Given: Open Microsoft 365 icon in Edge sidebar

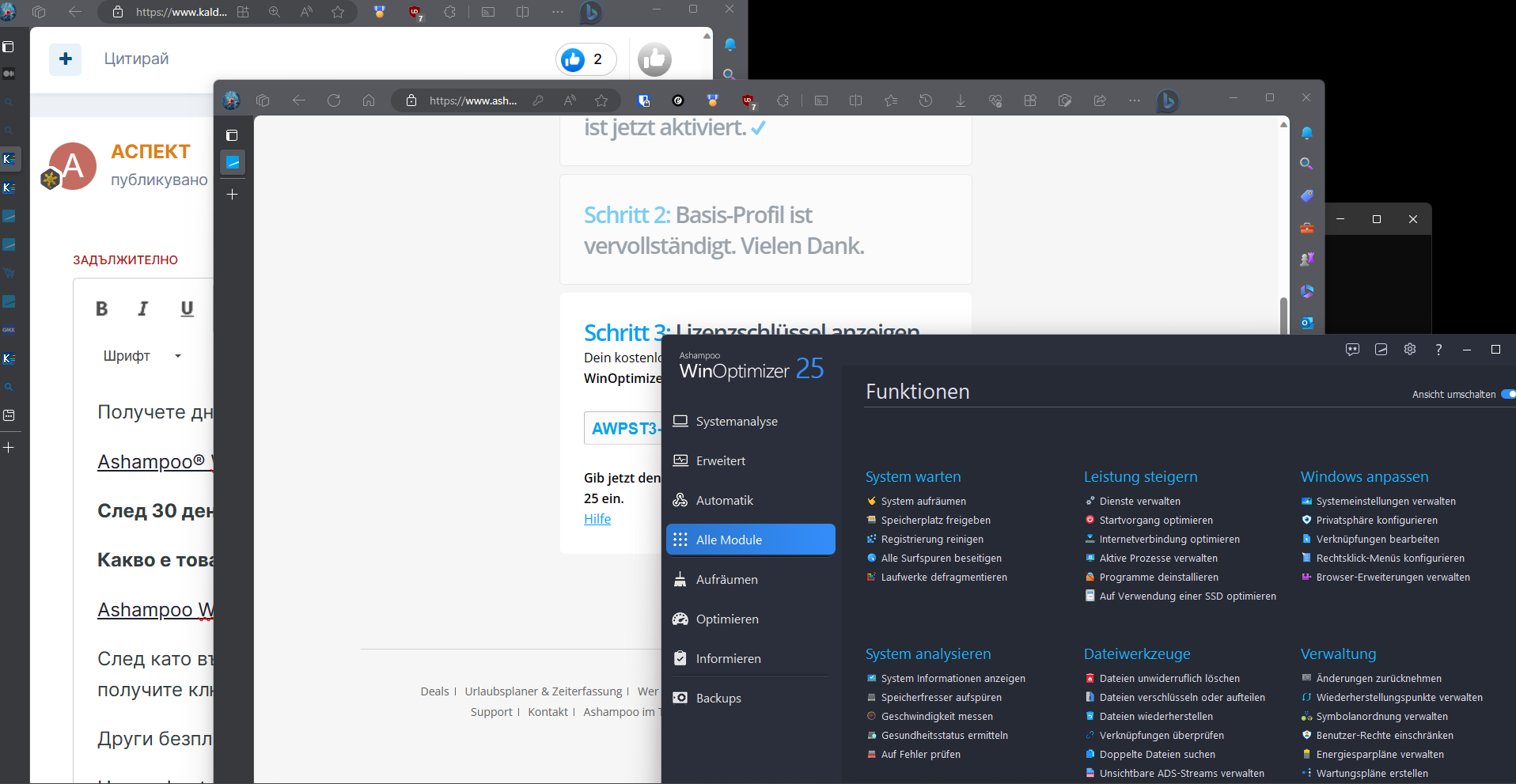Looking at the screenshot, I should coord(1307,291).
